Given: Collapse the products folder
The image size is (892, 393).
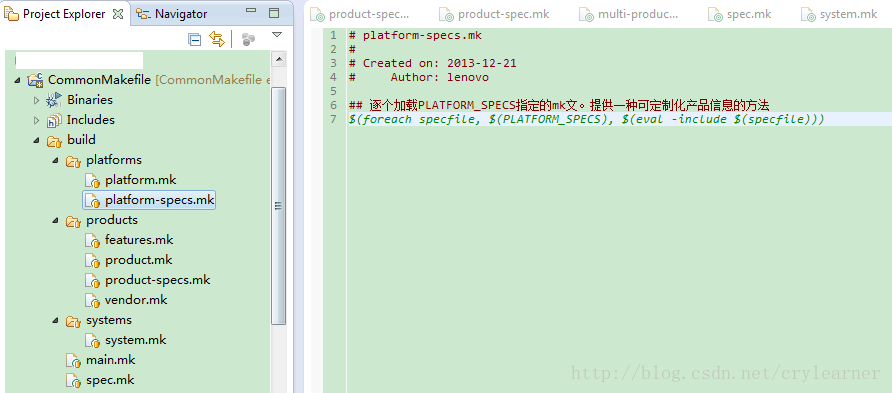Looking at the screenshot, I should 55,220.
